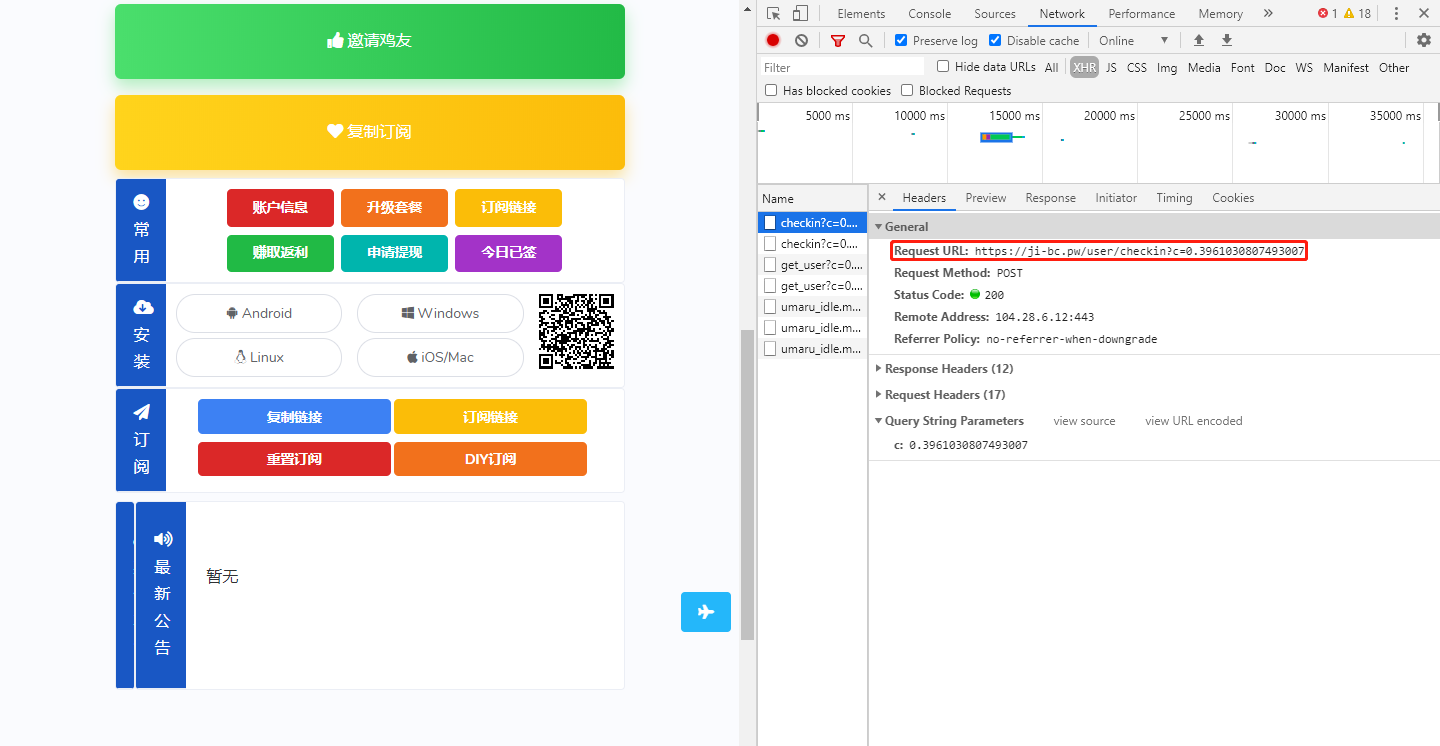Click the smiley icon of the 常用 section
This screenshot has width=1440, height=746.
point(141,202)
